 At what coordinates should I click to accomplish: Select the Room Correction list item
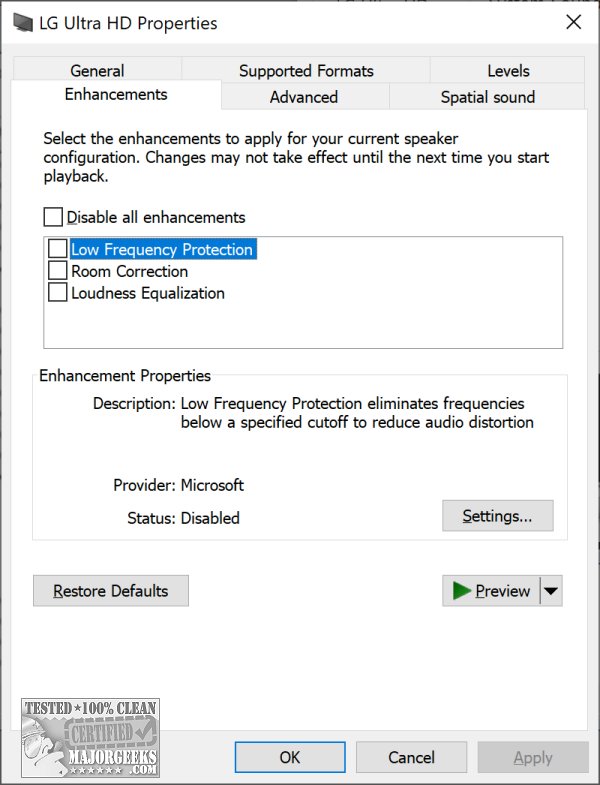coord(129,271)
